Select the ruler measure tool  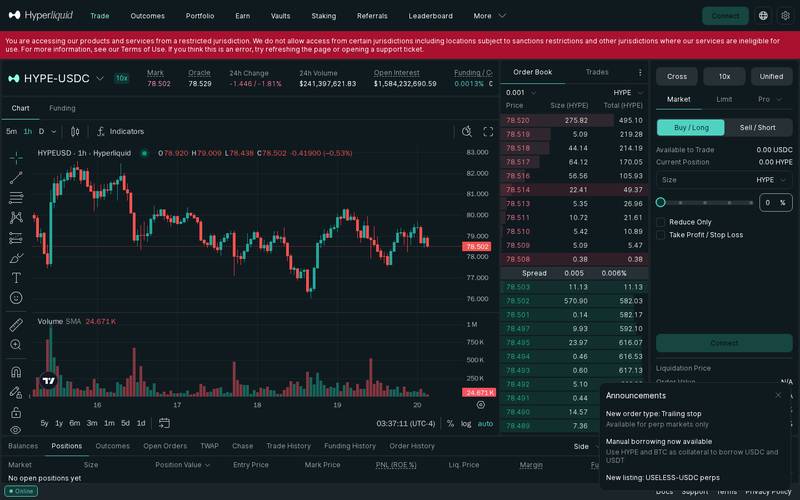click(x=16, y=324)
